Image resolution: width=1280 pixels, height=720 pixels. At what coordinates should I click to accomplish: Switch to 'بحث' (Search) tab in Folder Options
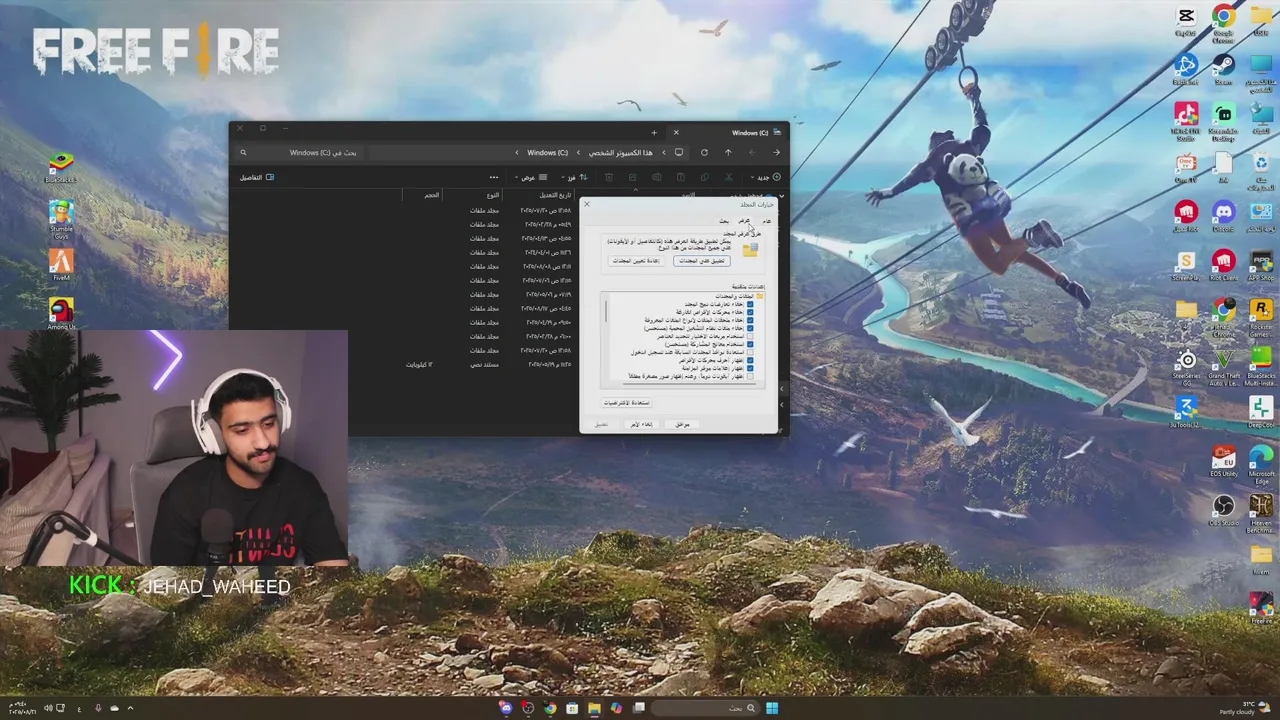pyautogui.click(x=724, y=220)
